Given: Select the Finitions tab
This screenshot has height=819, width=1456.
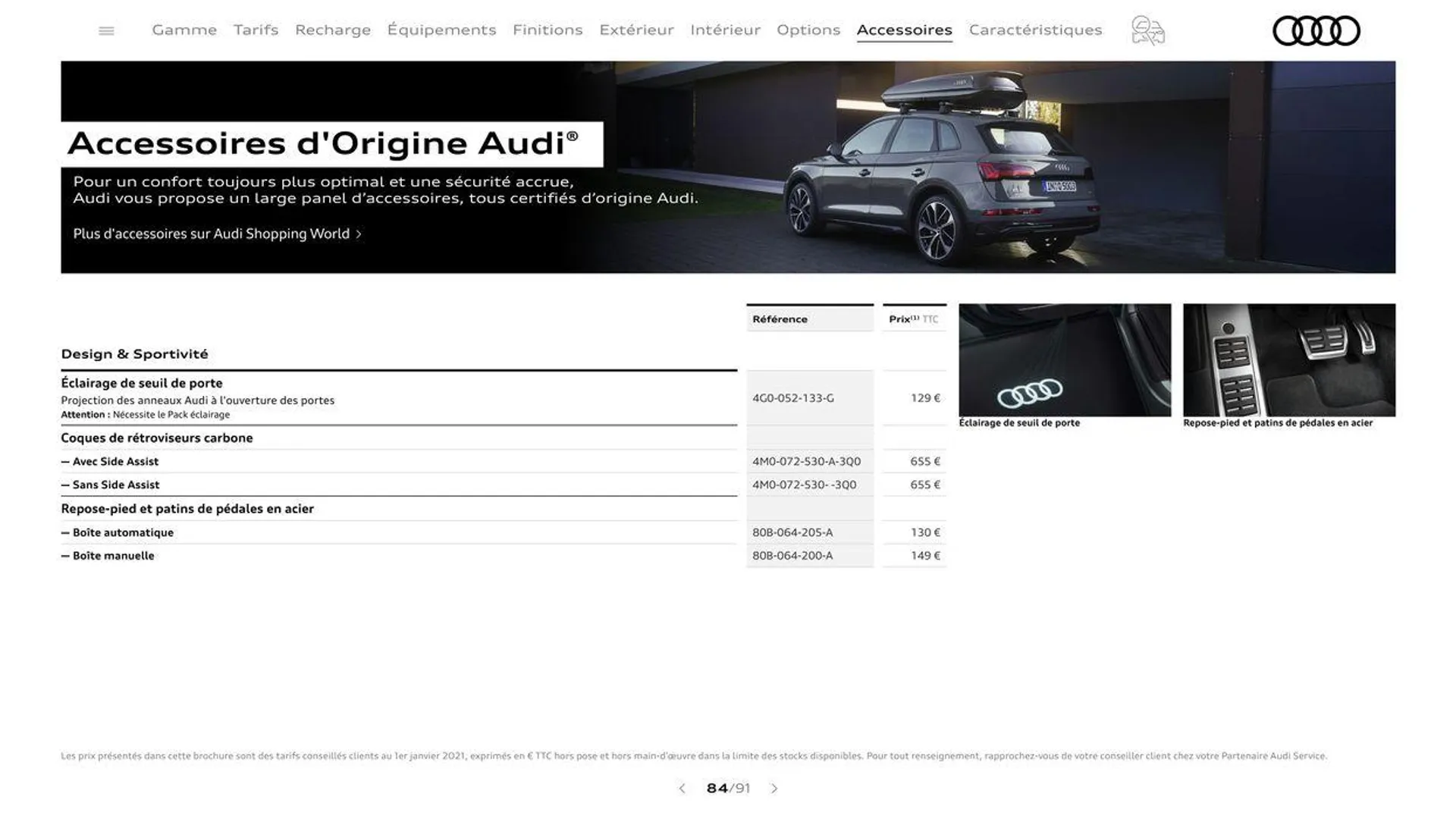Looking at the screenshot, I should 548,30.
